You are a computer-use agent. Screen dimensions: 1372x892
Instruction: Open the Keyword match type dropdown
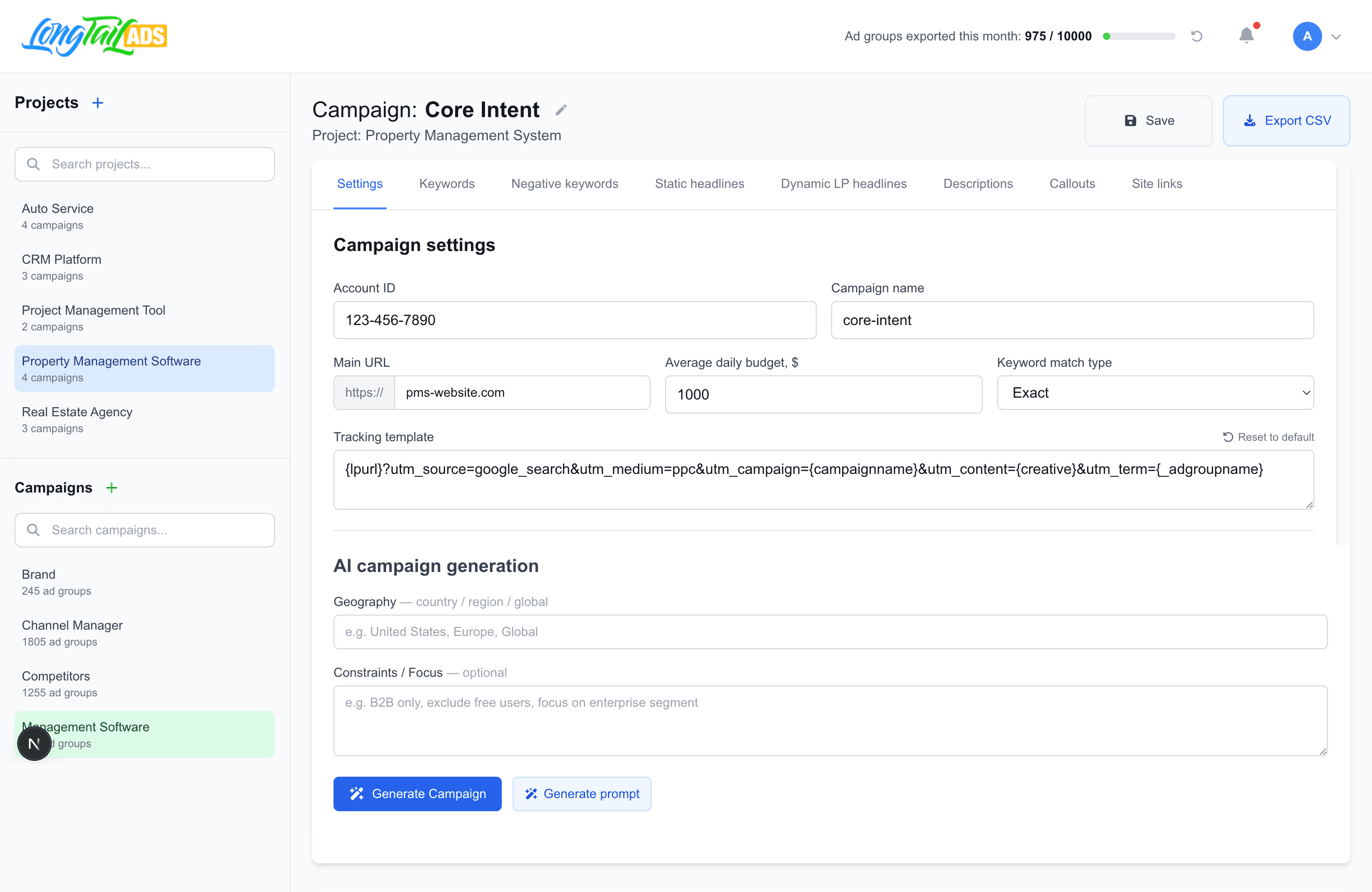point(1155,393)
